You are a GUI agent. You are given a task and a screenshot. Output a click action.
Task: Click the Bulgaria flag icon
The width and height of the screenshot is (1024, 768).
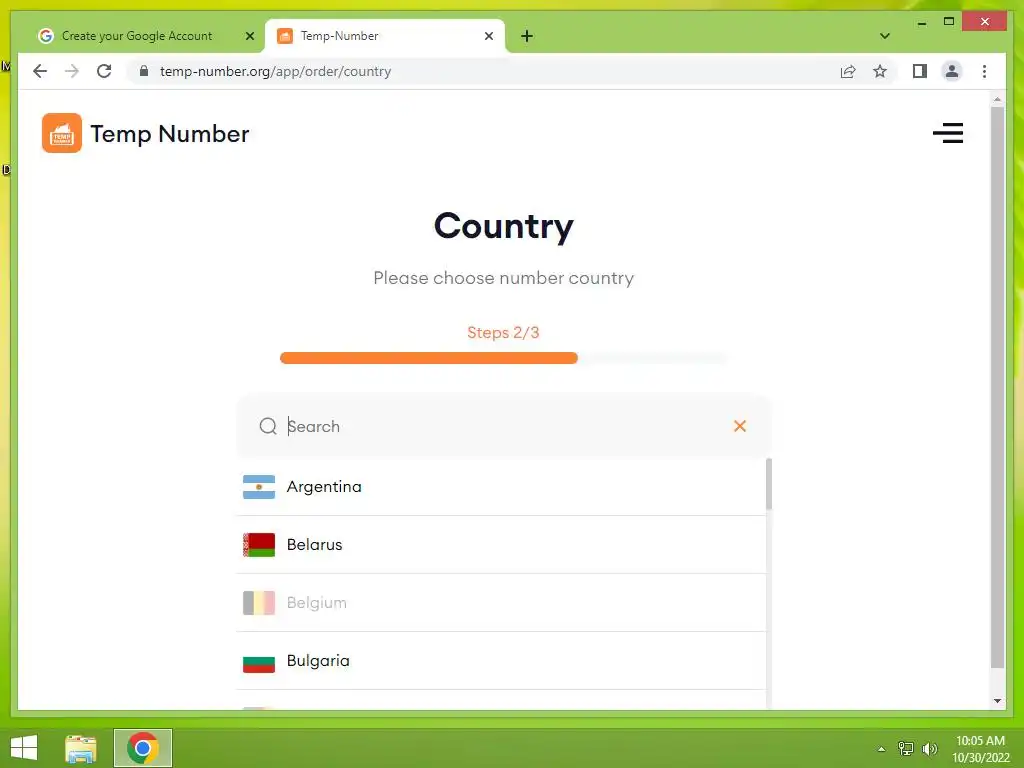259,662
